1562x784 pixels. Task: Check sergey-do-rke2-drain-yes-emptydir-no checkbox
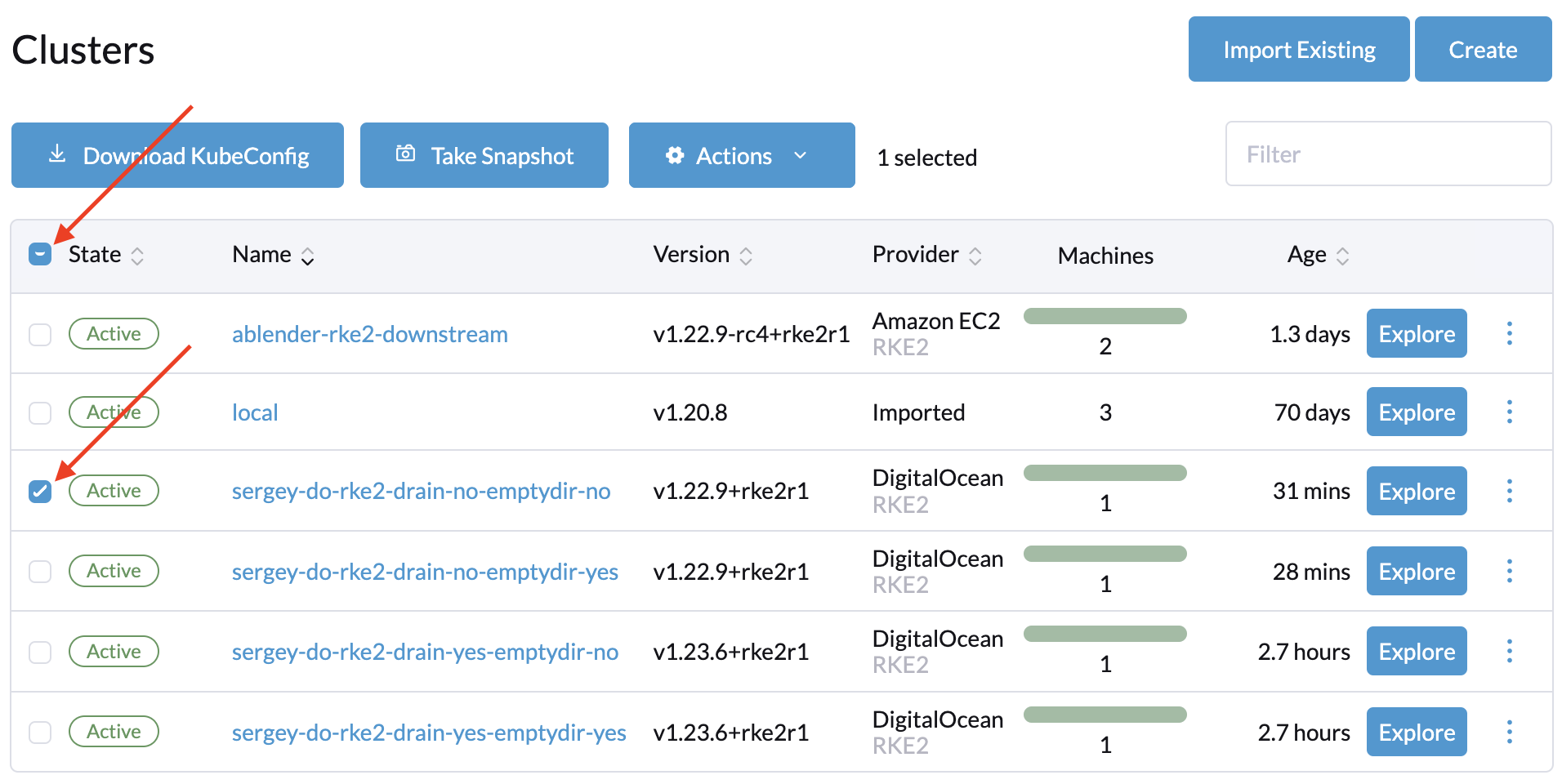point(40,652)
